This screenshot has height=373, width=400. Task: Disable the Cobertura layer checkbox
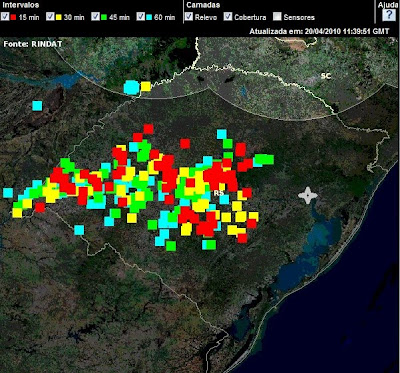tap(228, 16)
